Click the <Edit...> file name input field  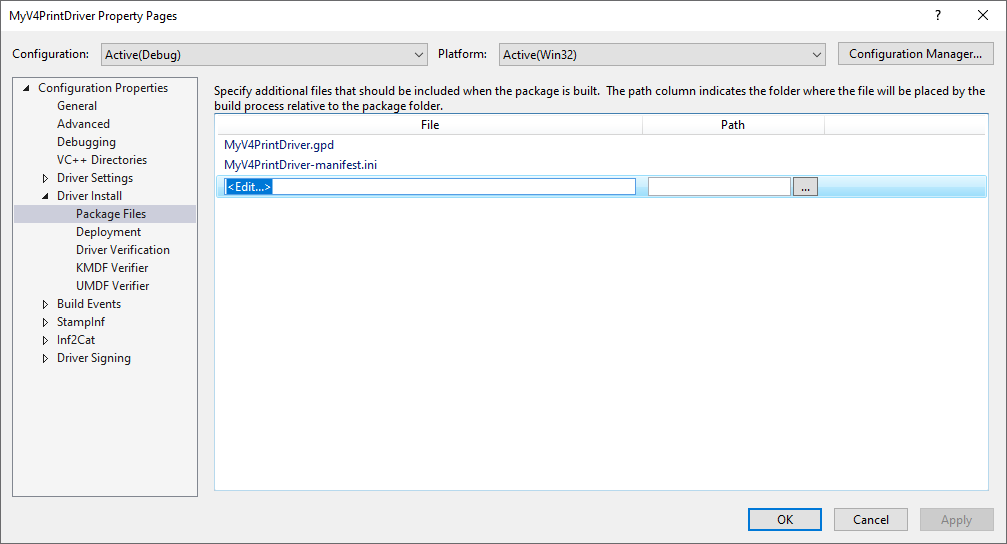430,187
